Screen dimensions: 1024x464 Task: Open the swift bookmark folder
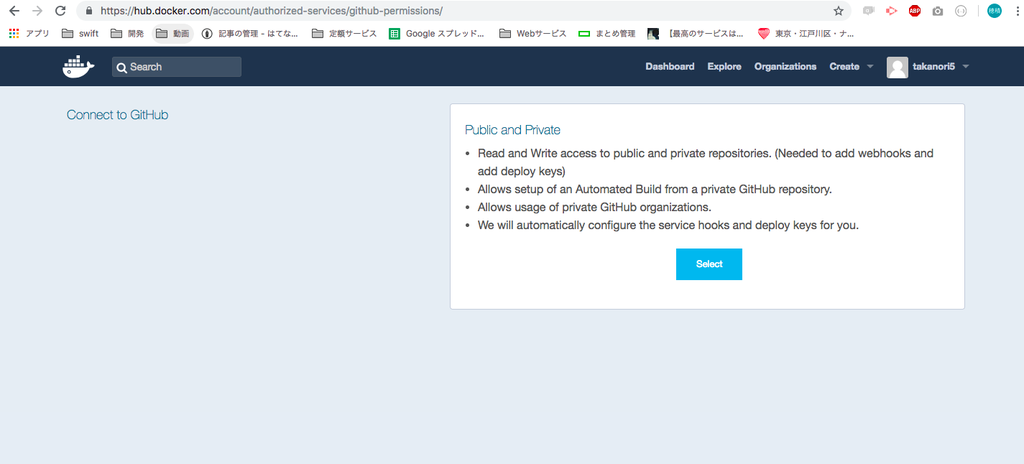80,33
